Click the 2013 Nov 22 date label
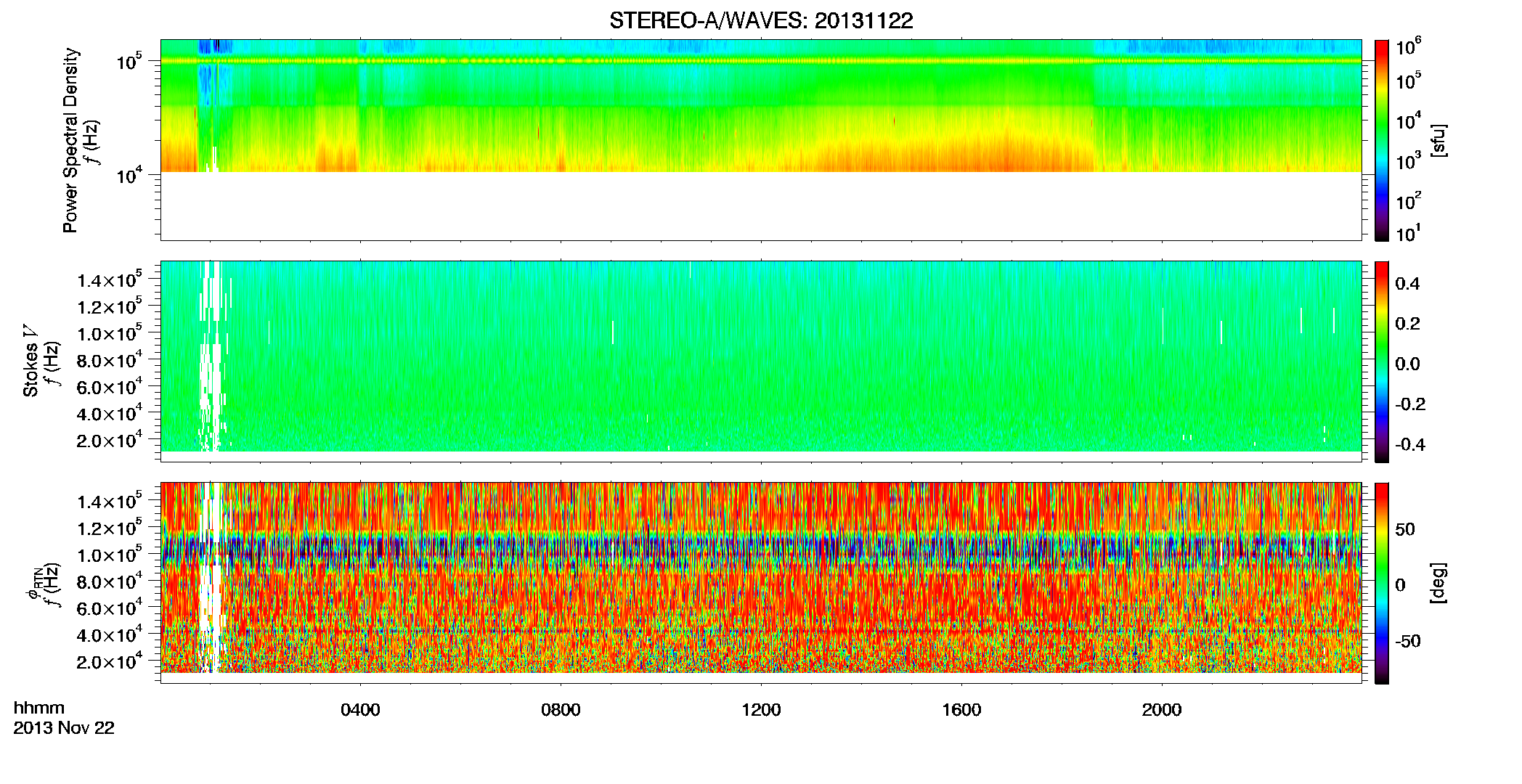This screenshot has width=1522, height=784. click(x=64, y=728)
